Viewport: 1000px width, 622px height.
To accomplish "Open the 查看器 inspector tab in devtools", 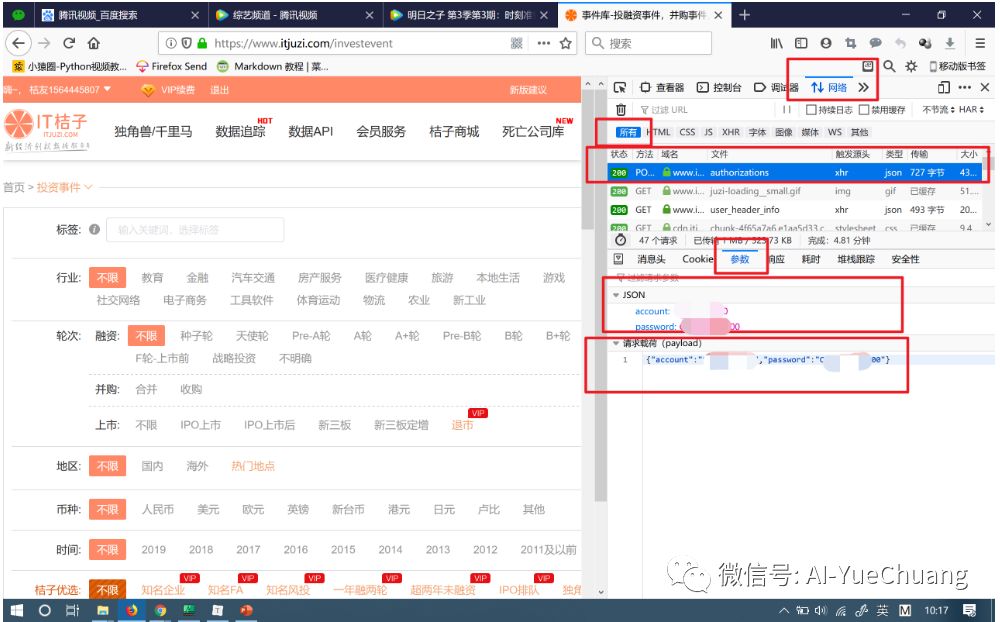I will coord(662,87).
